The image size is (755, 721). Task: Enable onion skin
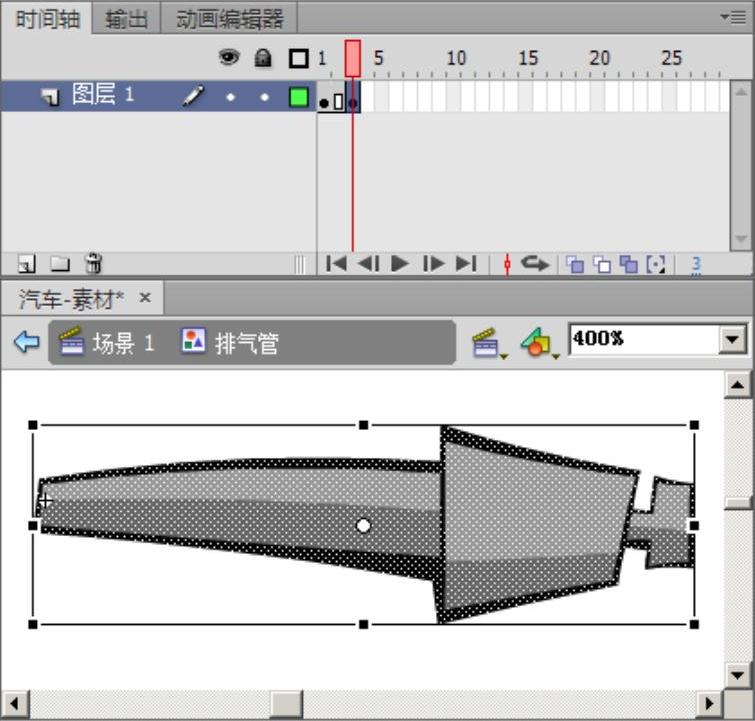point(575,264)
